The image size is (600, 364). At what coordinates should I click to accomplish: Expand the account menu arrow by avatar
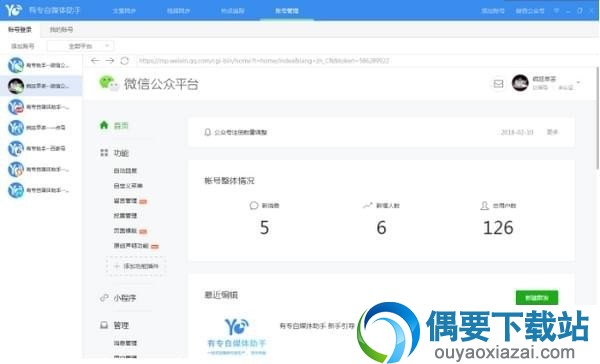tap(578, 83)
